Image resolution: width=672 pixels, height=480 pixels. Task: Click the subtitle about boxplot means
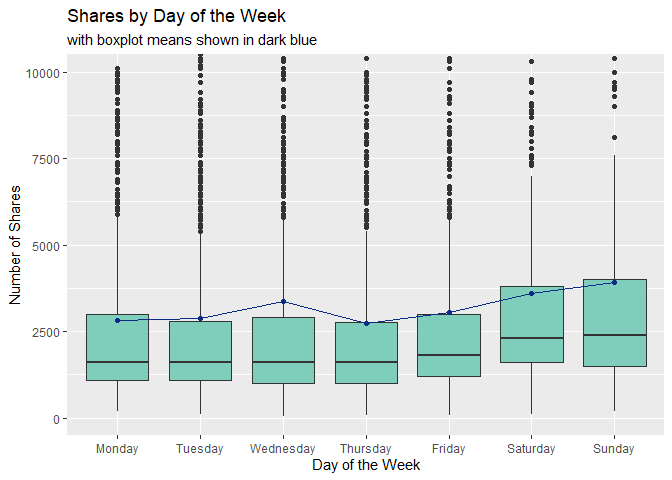point(192,41)
